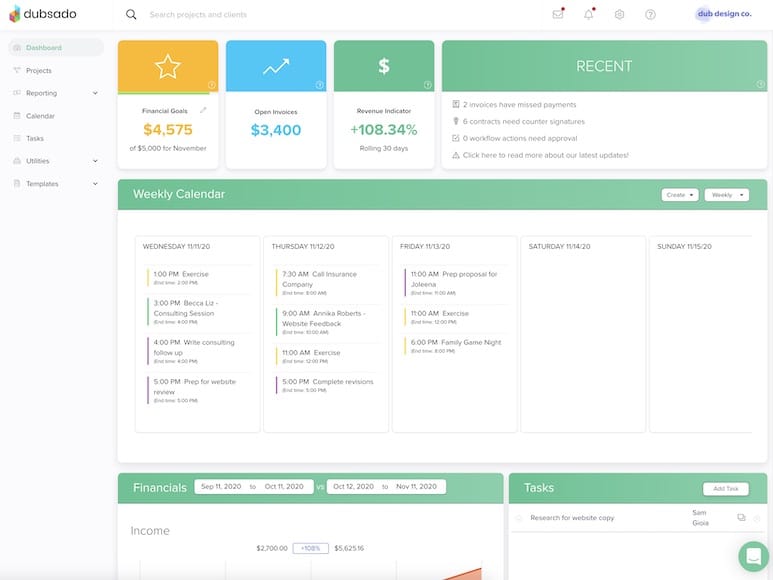
Task: Open the mail inbox icon
Action: (558, 14)
